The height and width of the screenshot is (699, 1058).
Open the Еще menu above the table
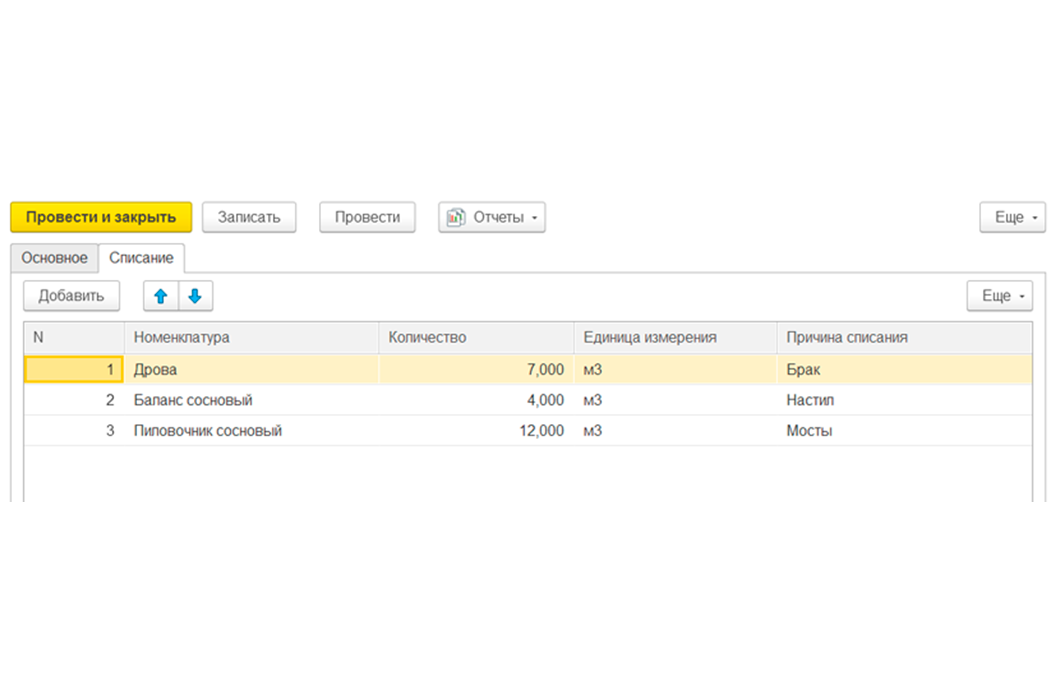point(999,296)
